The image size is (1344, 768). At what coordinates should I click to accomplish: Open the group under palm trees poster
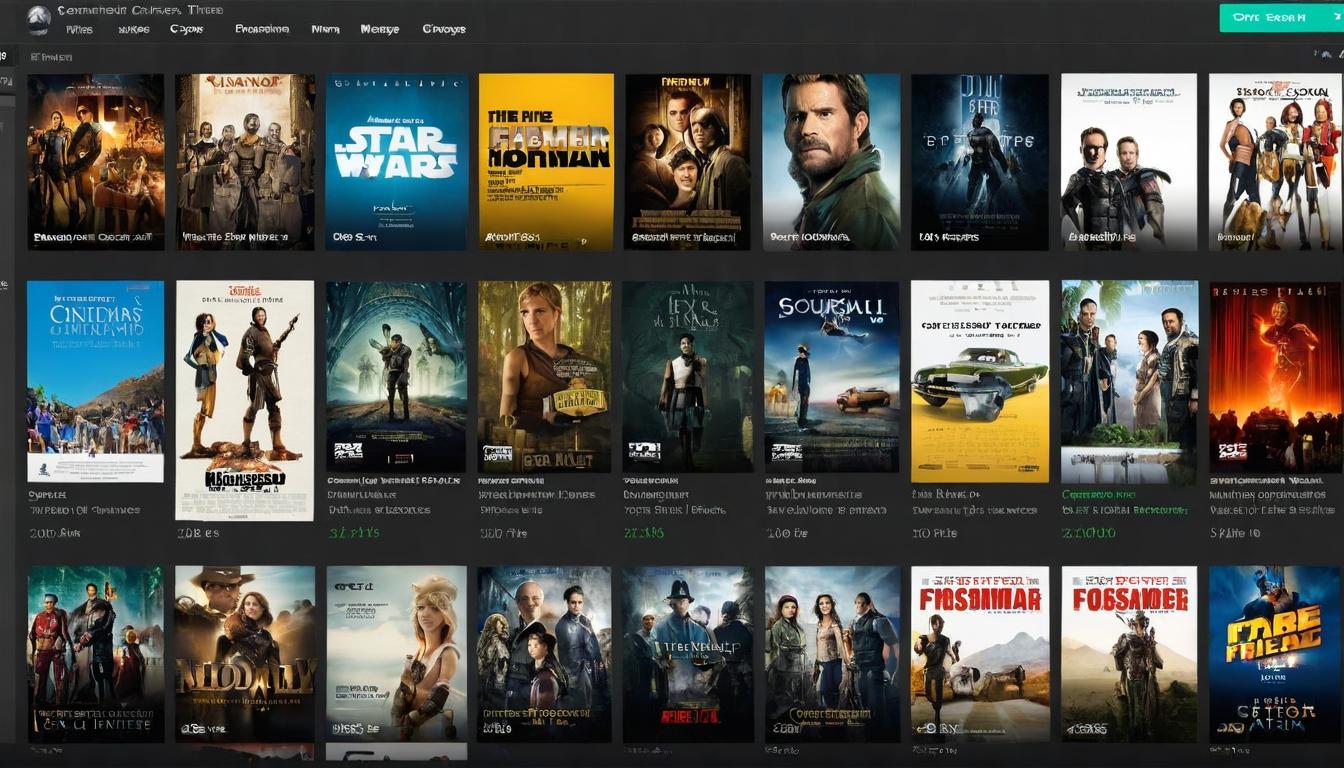1129,381
